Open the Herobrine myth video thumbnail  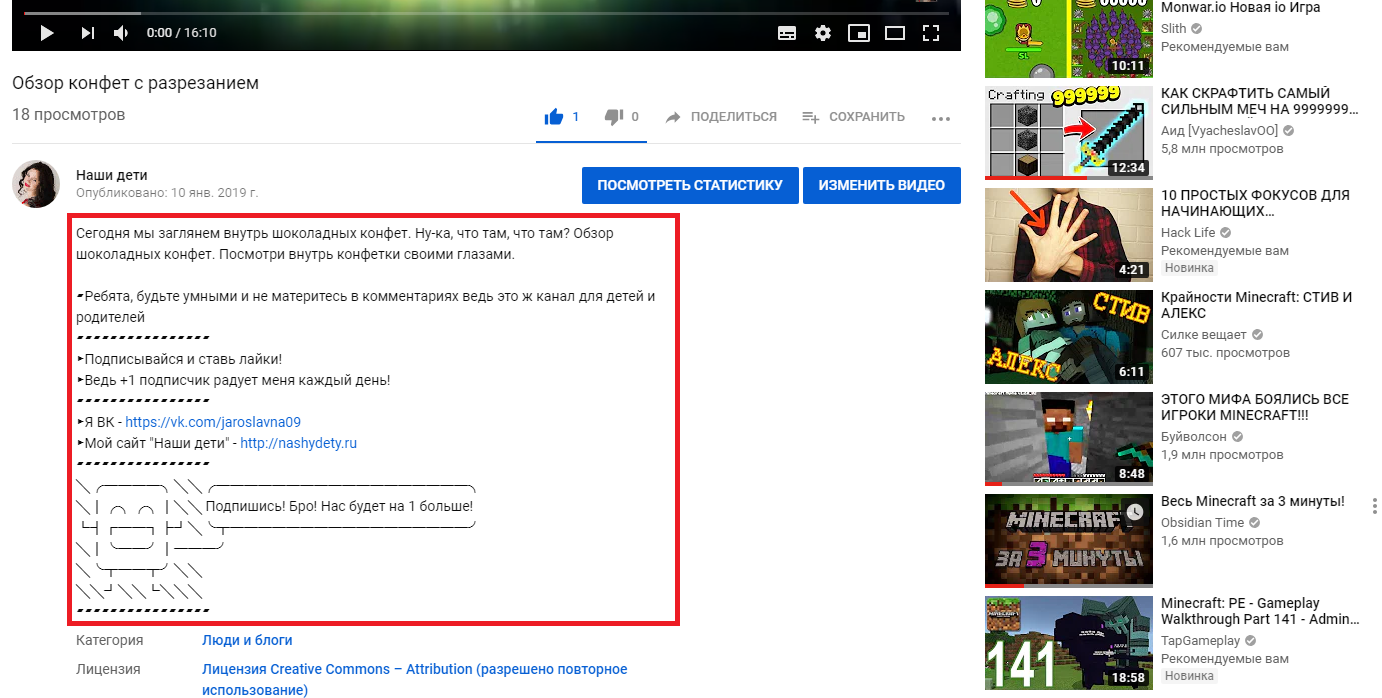click(1068, 439)
